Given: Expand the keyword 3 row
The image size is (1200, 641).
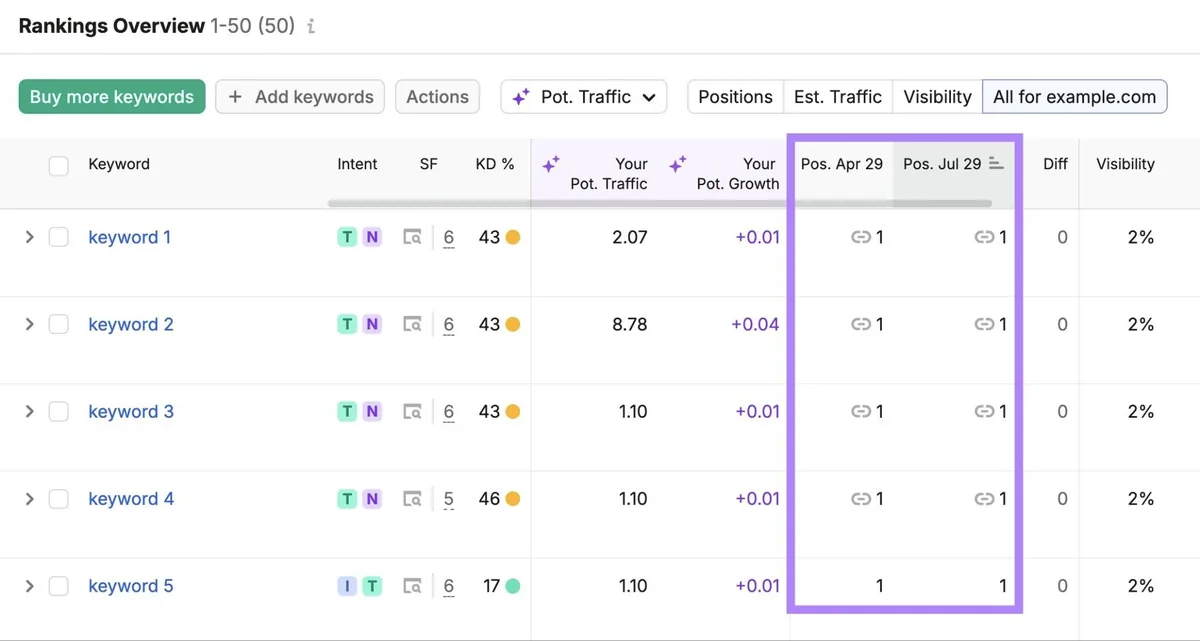Looking at the screenshot, I should (29, 412).
